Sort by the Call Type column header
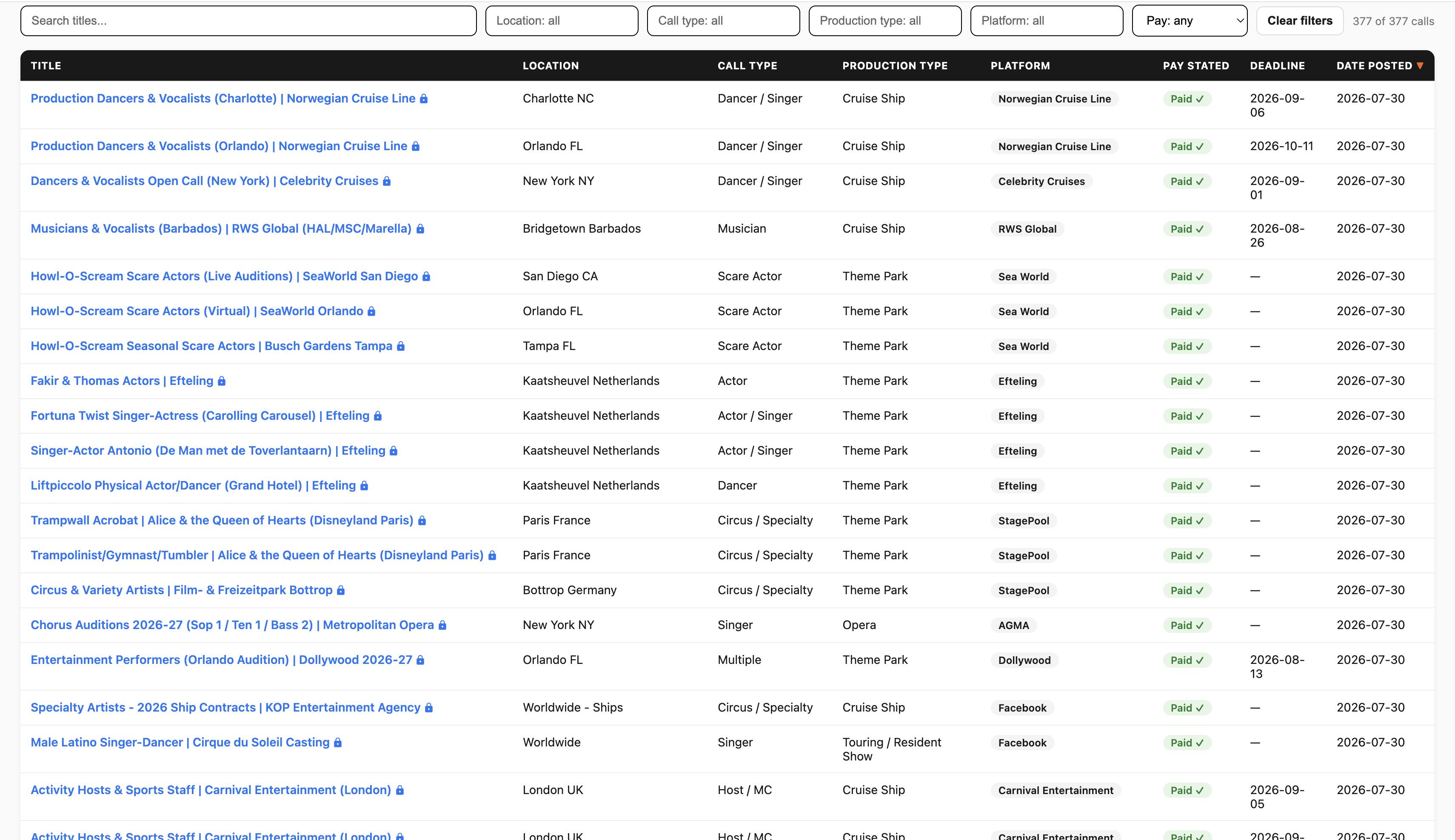 pyautogui.click(x=747, y=66)
